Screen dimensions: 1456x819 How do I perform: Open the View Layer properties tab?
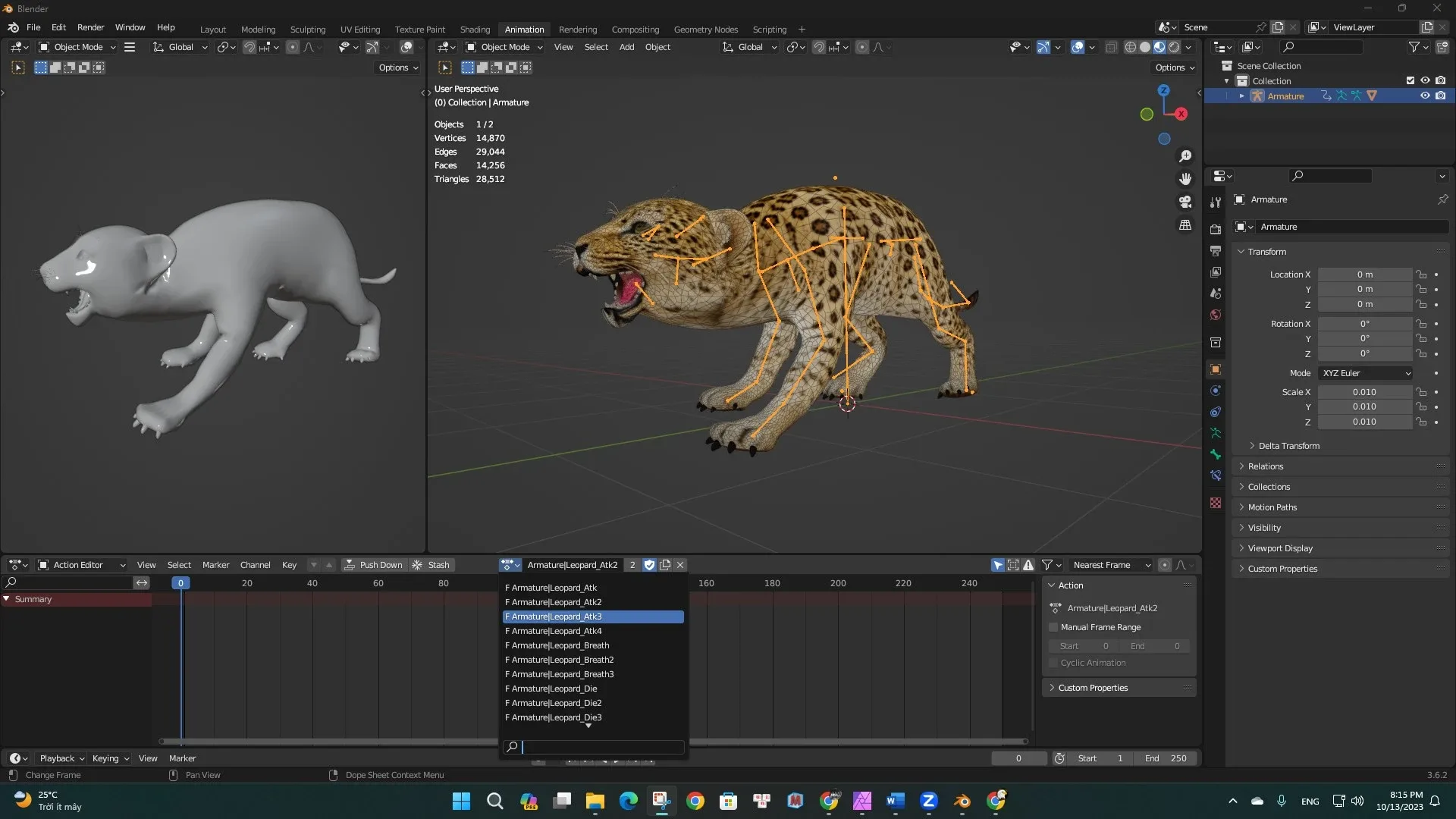pos(1216,272)
